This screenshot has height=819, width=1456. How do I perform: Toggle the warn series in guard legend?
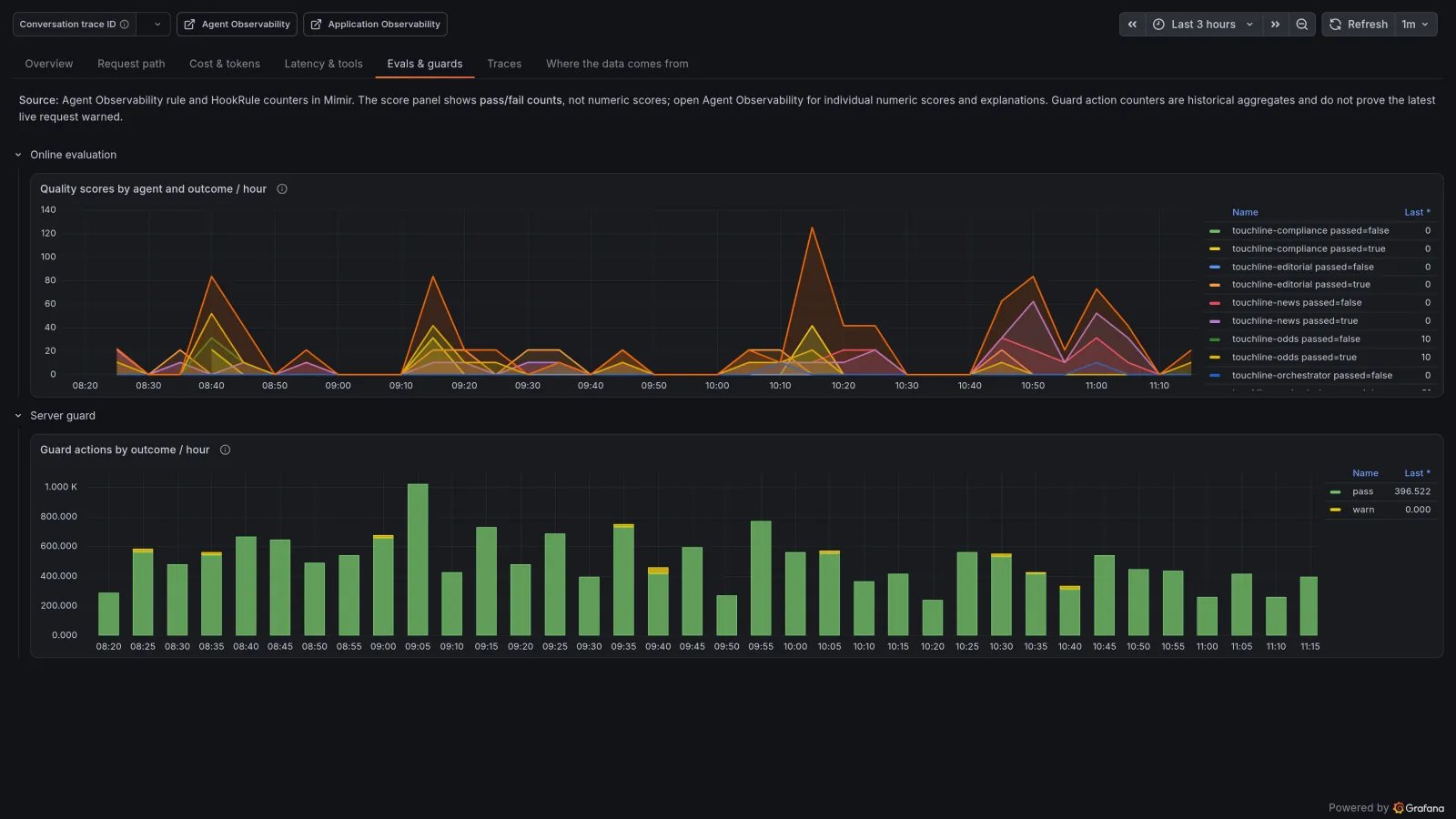[x=1363, y=510]
